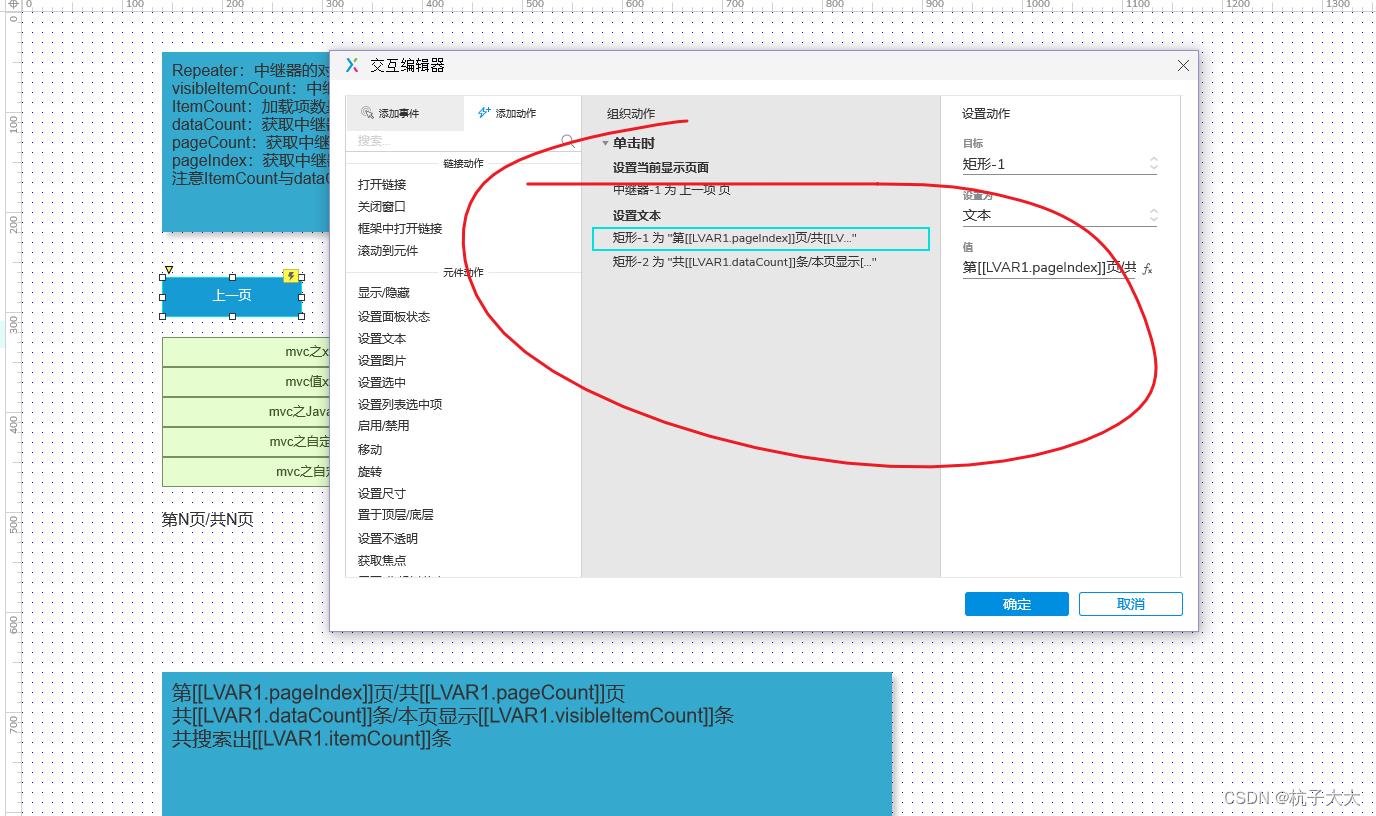This screenshot has width=1376, height=816.
Task: Choose the 设置尺寸 action
Action: point(382,494)
